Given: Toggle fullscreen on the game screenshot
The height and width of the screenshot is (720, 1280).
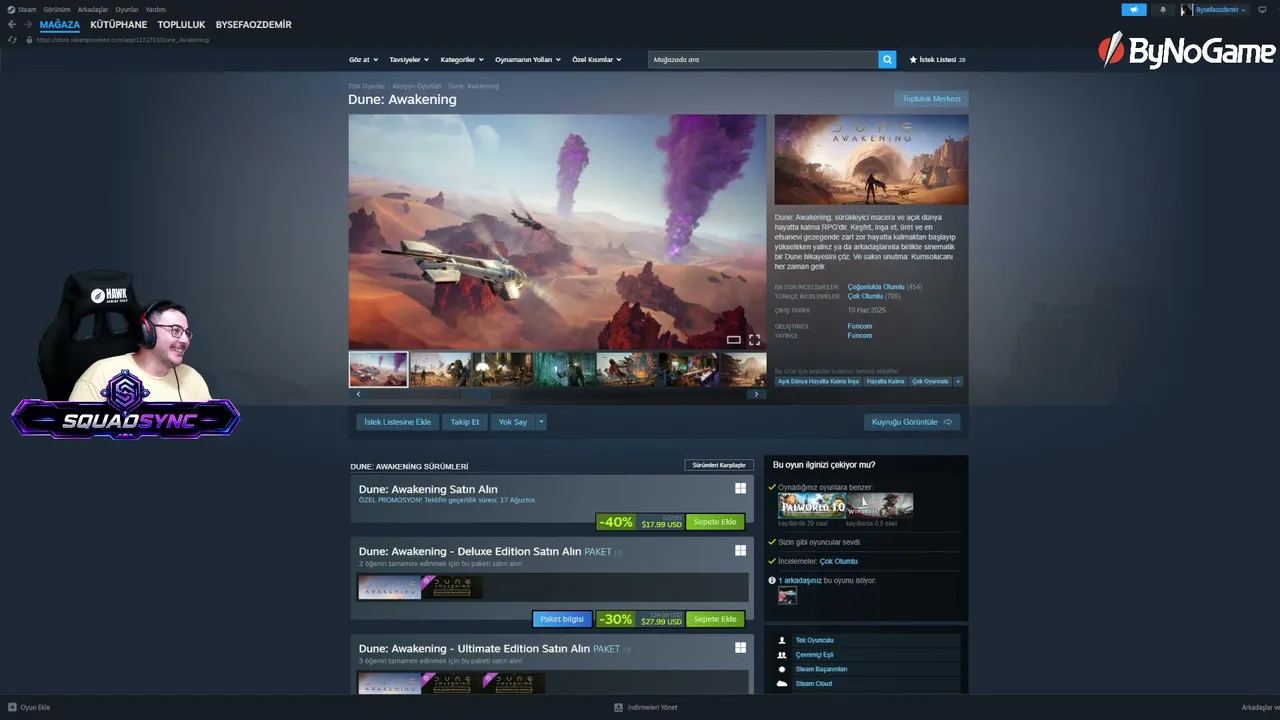Looking at the screenshot, I should click(754, 340).
